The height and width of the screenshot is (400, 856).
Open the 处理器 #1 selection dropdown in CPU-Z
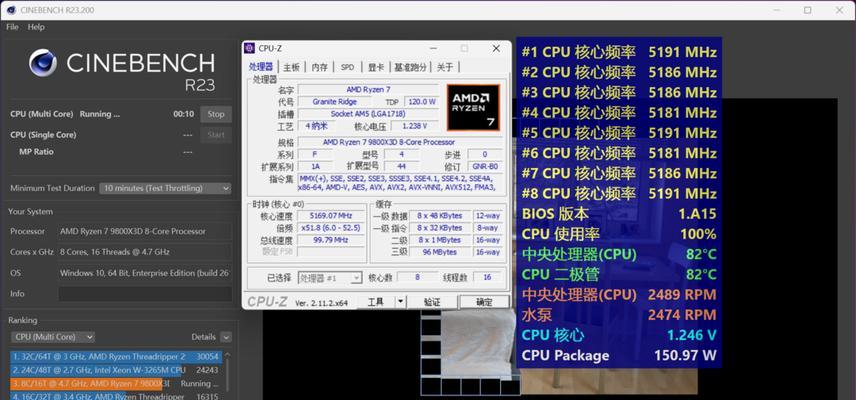[330, 278]
